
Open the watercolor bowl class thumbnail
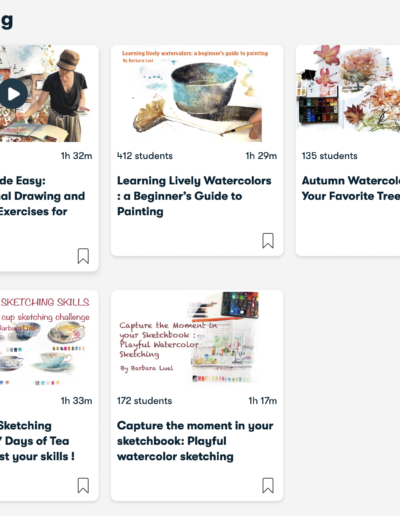[197, 94]
